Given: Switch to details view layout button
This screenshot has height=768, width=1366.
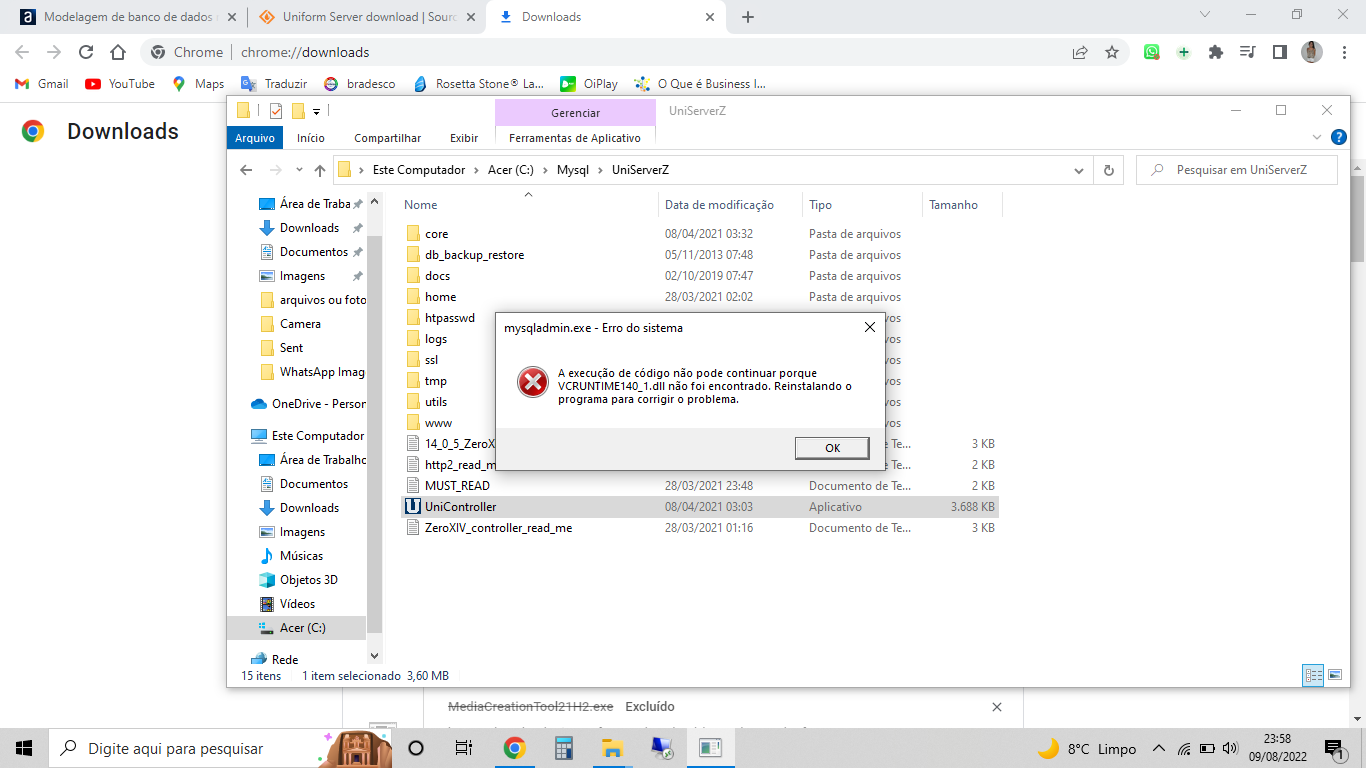Looking at the screenshot, I should click(x=1313, y=676).
